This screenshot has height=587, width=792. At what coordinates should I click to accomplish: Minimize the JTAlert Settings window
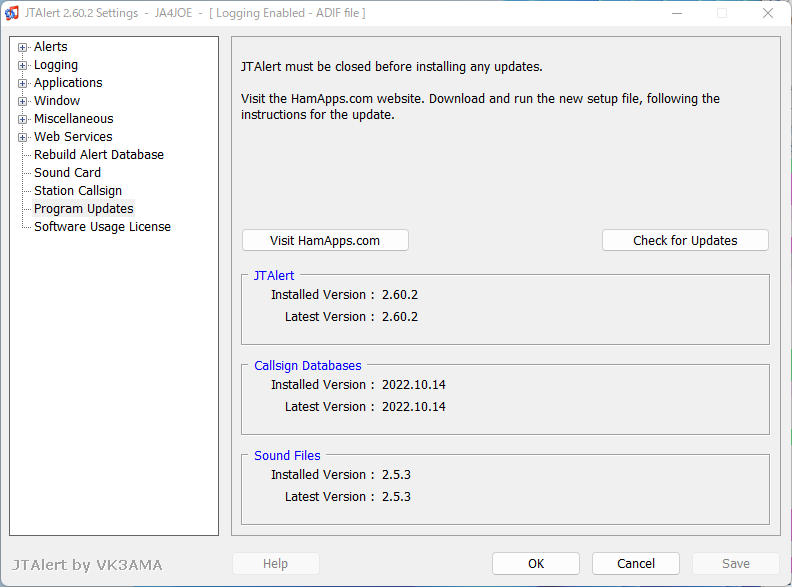(x=677, y=13)
